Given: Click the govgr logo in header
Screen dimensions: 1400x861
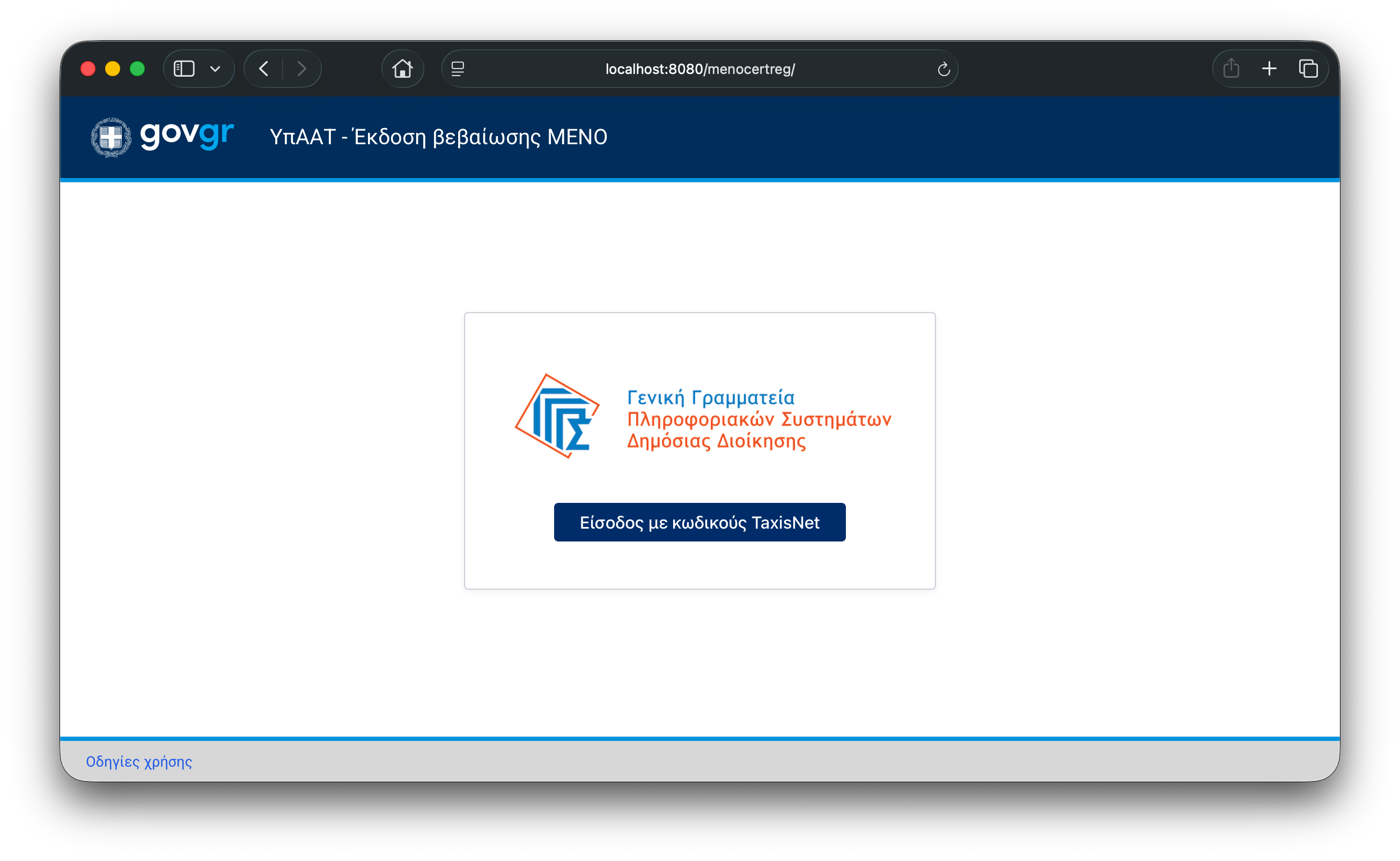Looking at the screenshot, I should click(187, 135).
